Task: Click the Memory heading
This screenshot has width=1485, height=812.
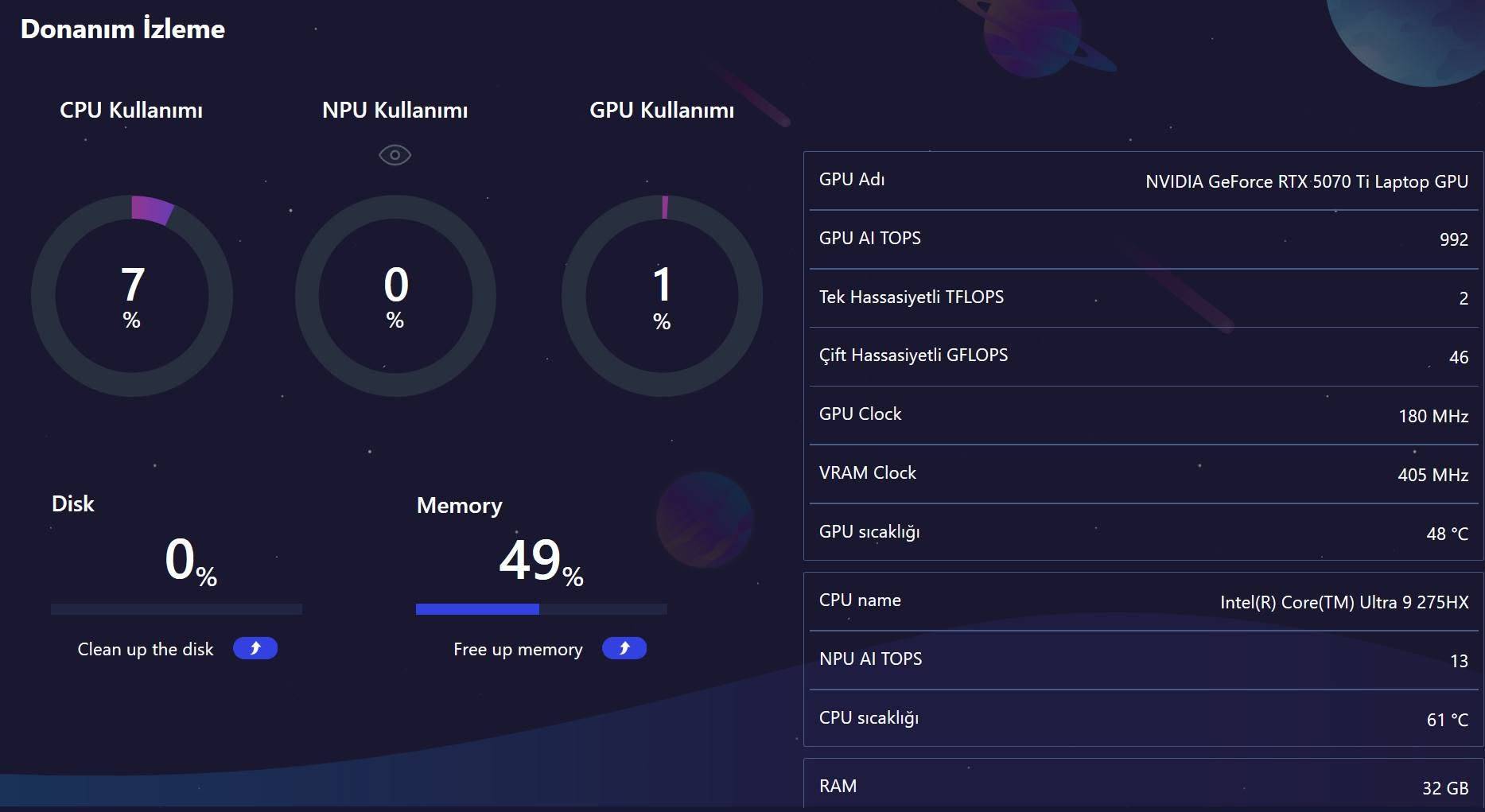Action: [x=460, y=506]
